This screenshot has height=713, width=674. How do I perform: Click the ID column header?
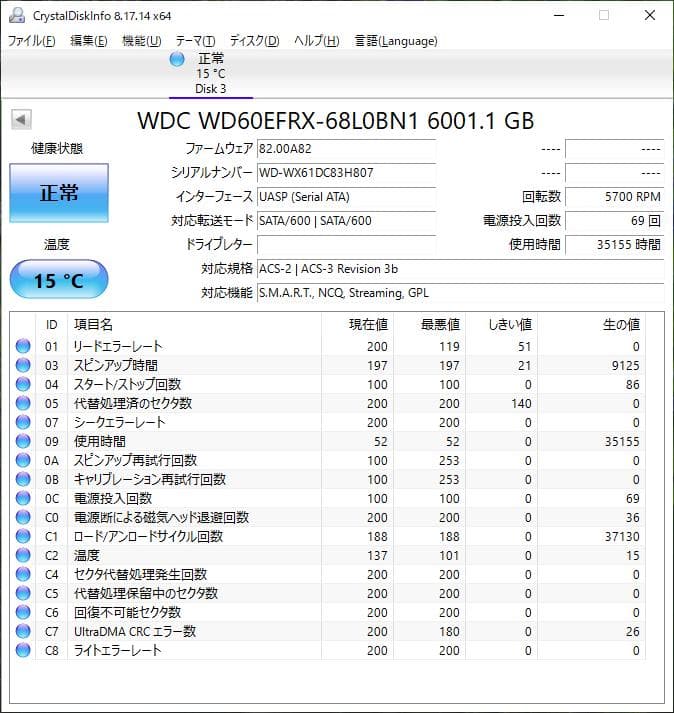pyautogui.click(x=51, y=325)
